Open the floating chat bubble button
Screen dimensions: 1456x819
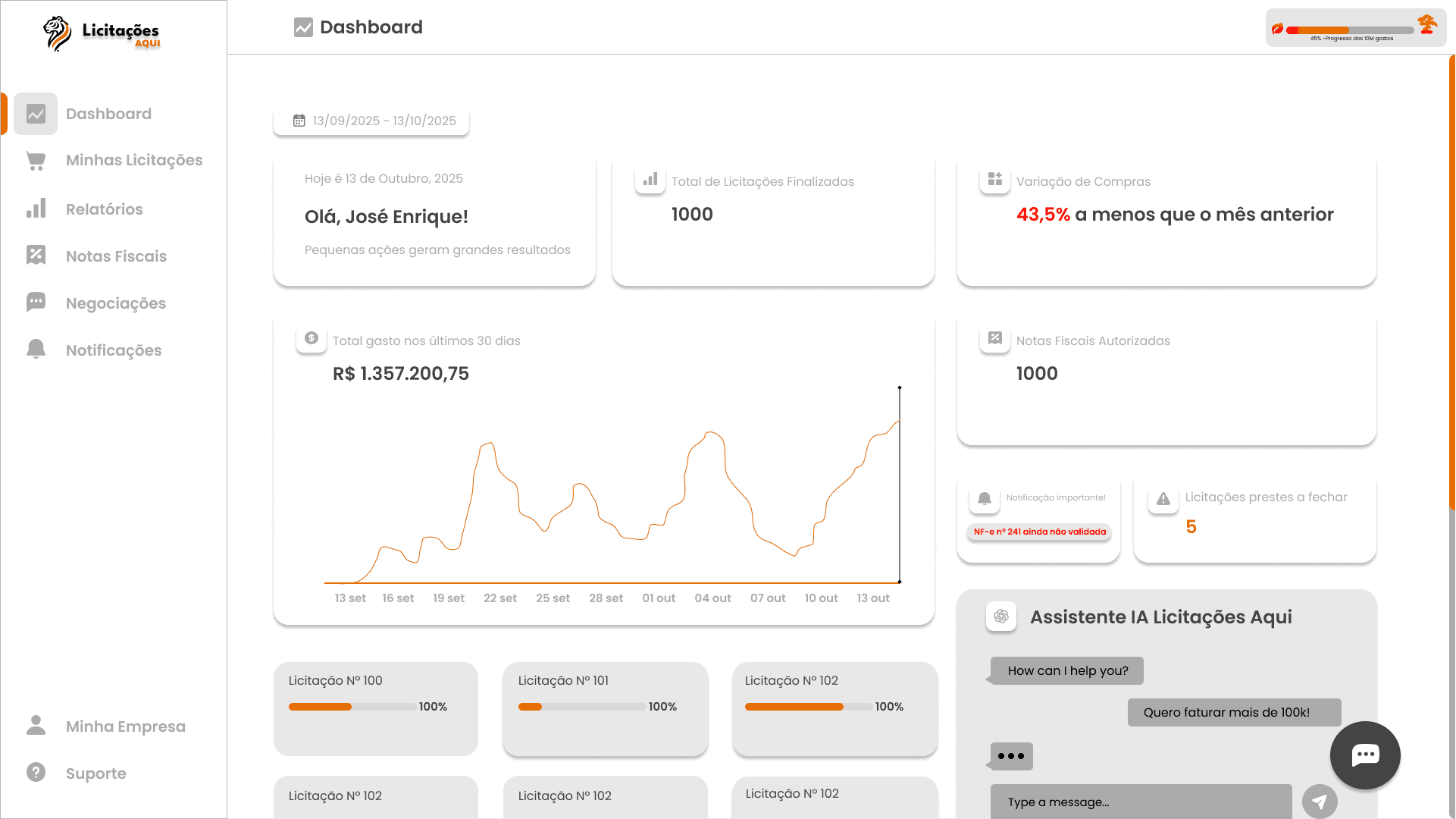(1365, 755)
